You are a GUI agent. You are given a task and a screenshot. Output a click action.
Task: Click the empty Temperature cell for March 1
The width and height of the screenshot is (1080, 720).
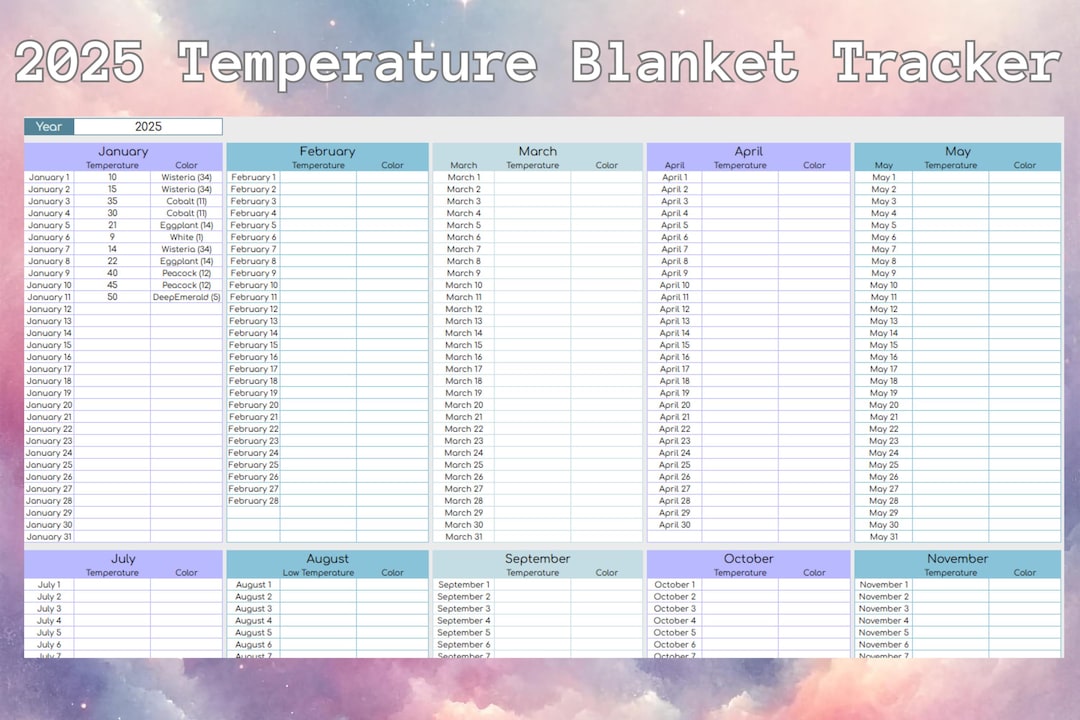535,177
